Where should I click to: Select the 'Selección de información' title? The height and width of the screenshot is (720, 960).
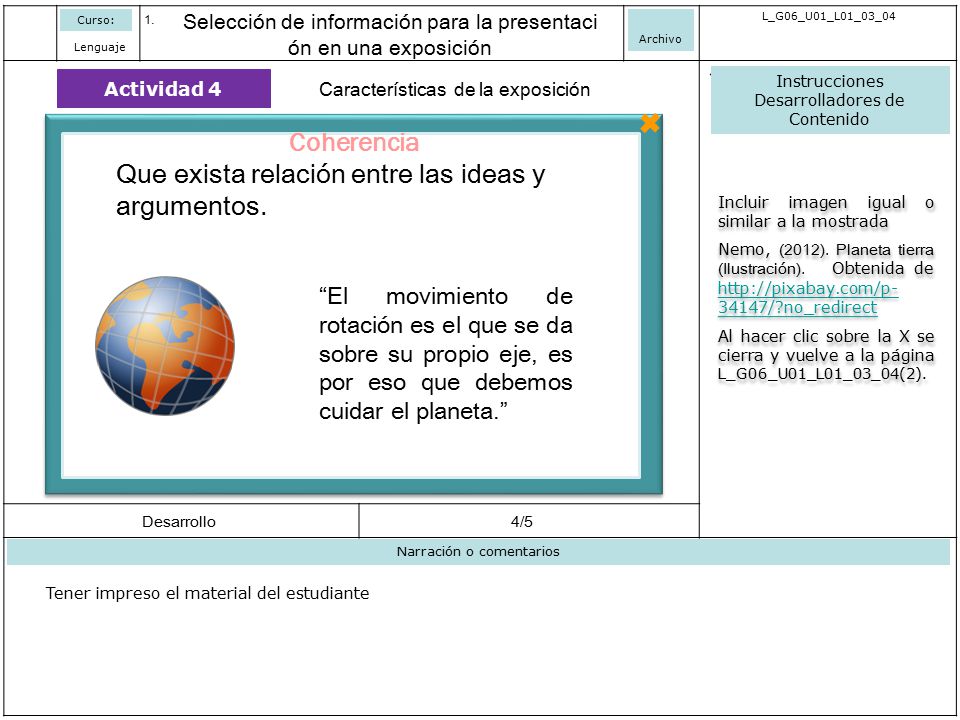[390, 34]
